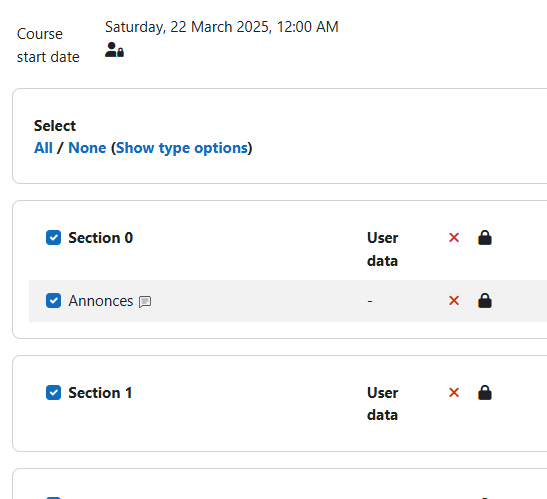The image size is (547, 499).
Task: Uncheck the Section 1 checkbox
Action: 53,393
